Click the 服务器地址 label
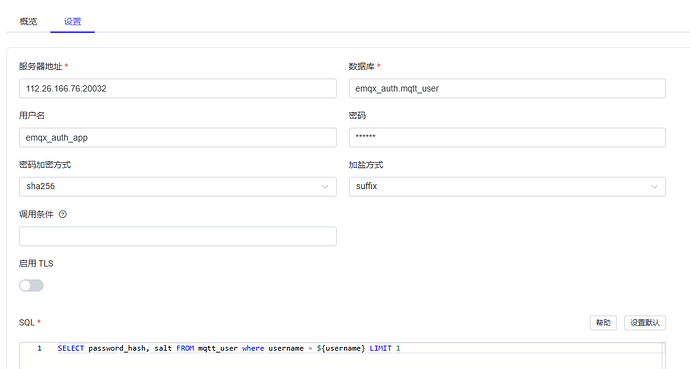 coord(40,66)
